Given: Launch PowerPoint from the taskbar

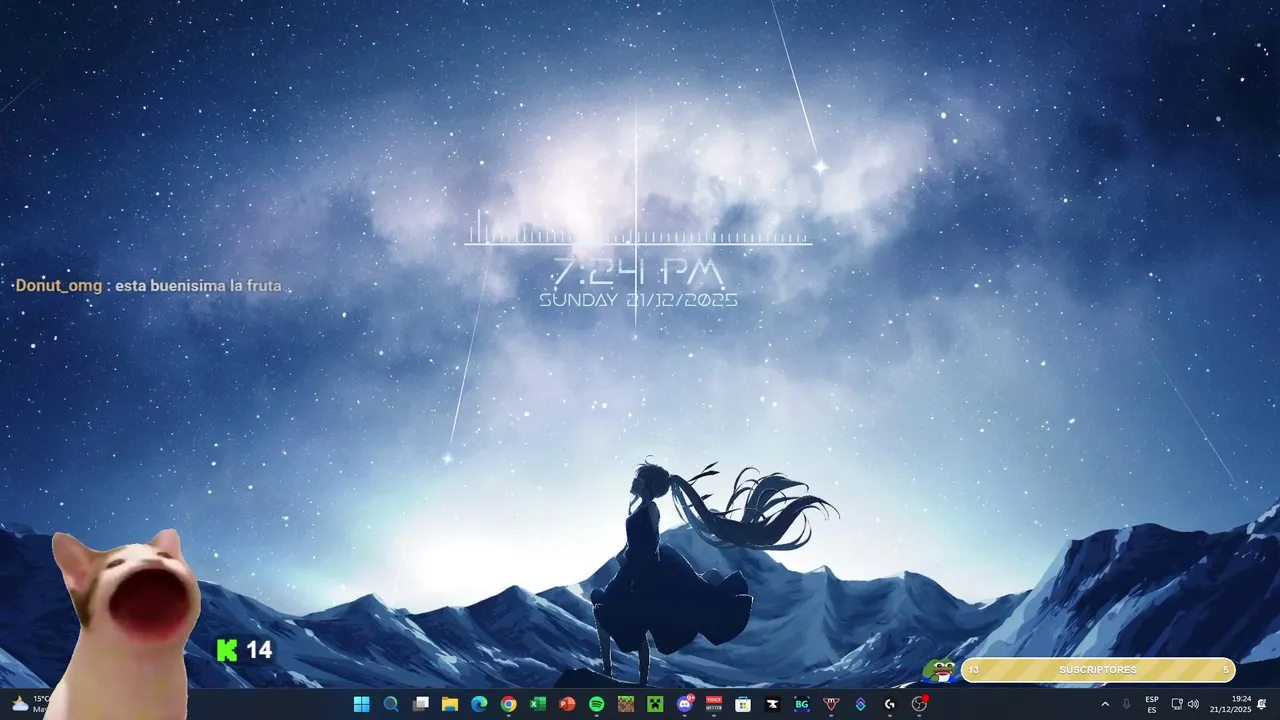Looking at the screenshot, I should 567,704.
